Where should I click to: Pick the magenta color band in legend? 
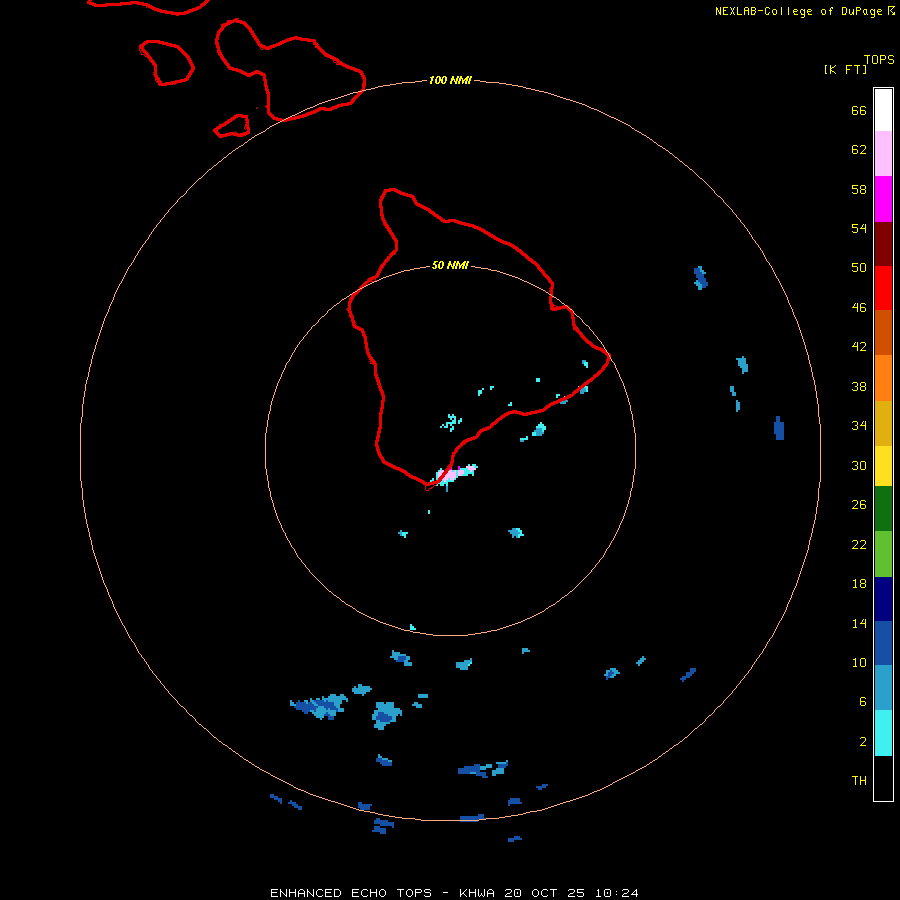(883, 199)
